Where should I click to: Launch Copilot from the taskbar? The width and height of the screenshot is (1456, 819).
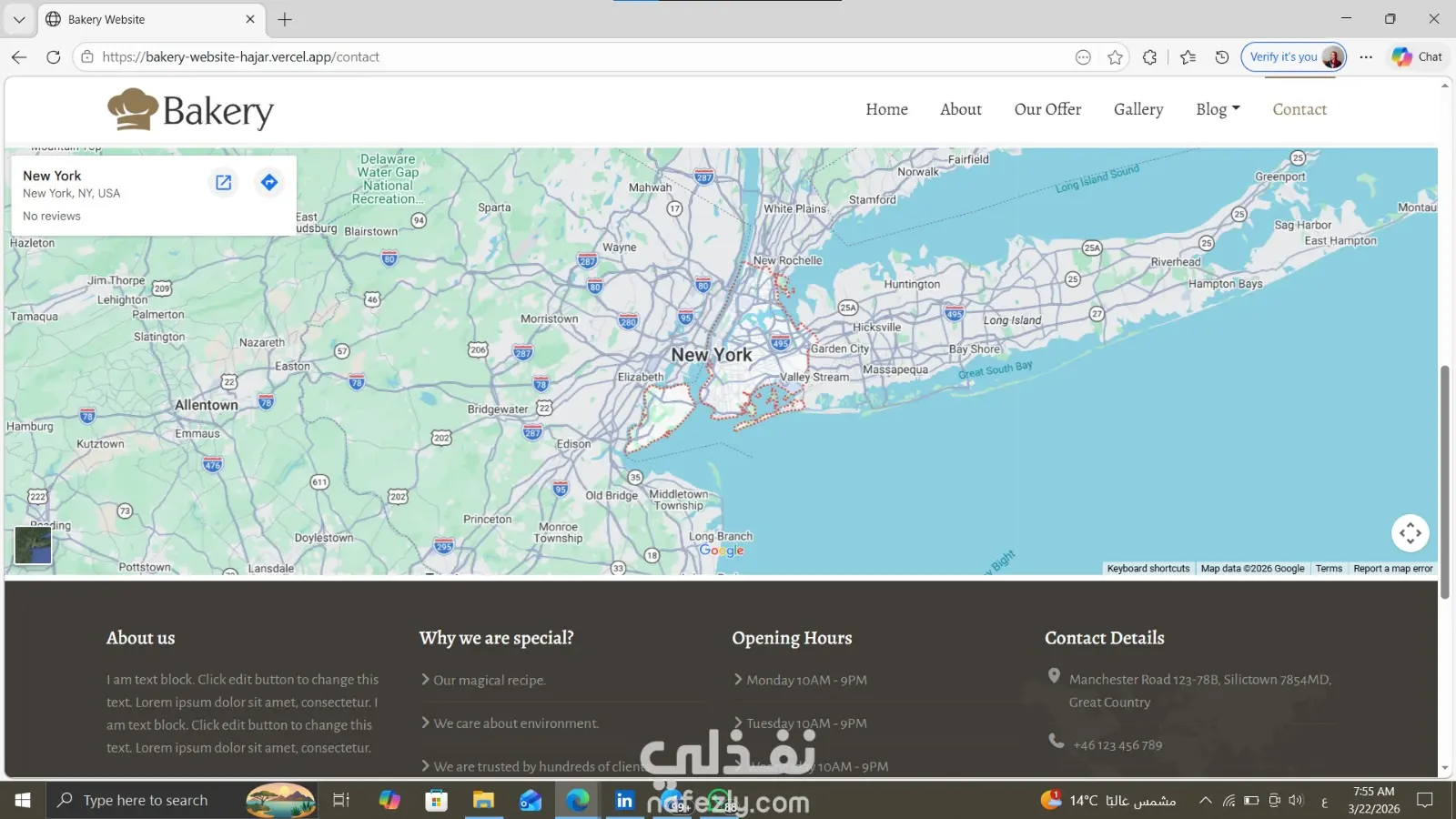point(389,800)
